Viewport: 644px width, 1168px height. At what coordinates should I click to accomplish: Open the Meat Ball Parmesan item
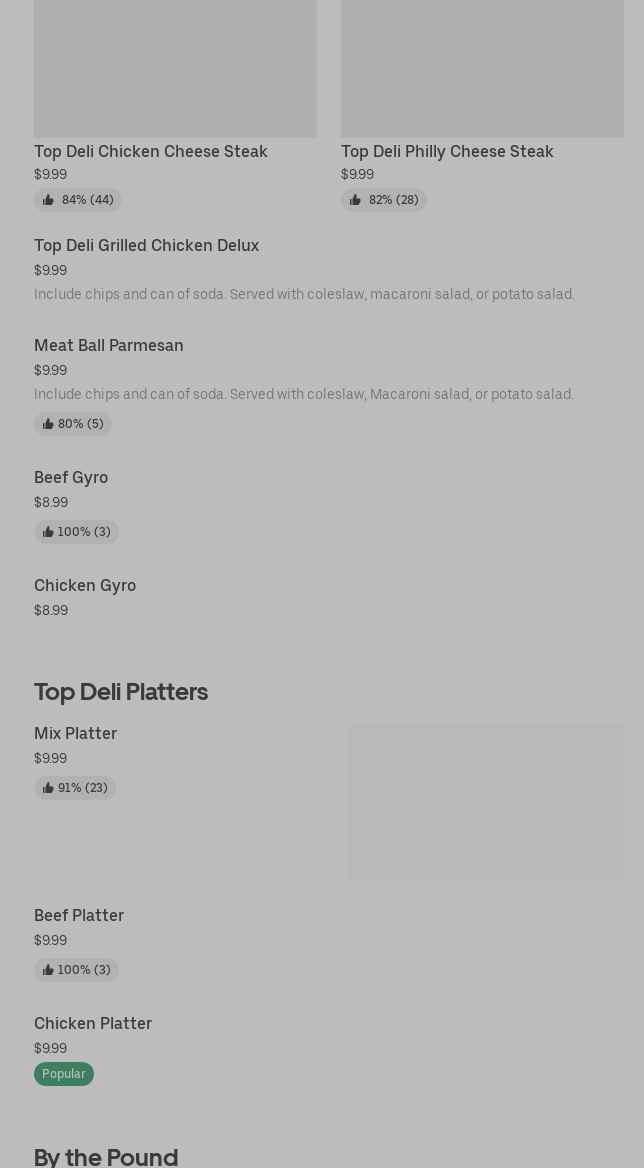(x=109, y=346)
